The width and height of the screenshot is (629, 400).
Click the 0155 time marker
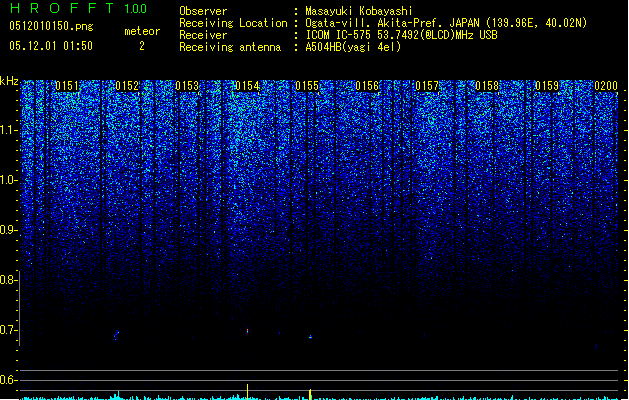point(307,86)
